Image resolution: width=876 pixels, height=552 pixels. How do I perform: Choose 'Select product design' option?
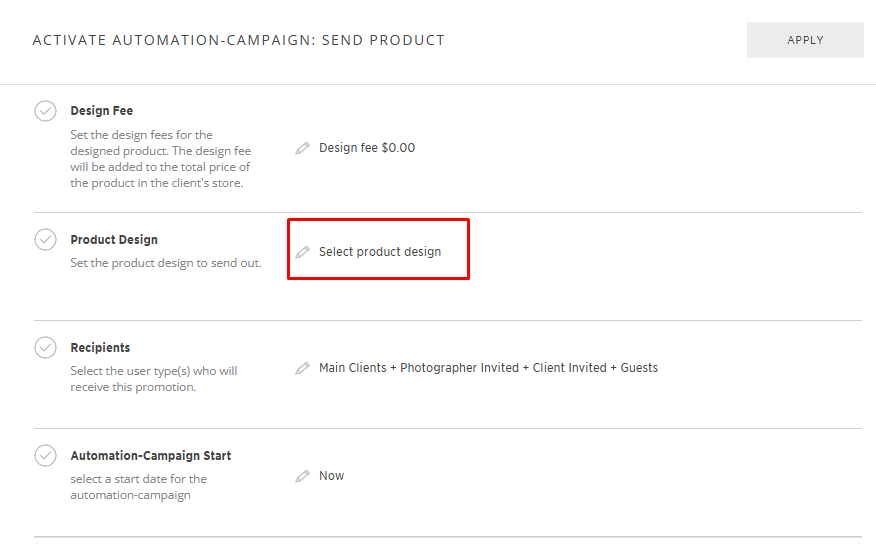(x=380, y=252)
